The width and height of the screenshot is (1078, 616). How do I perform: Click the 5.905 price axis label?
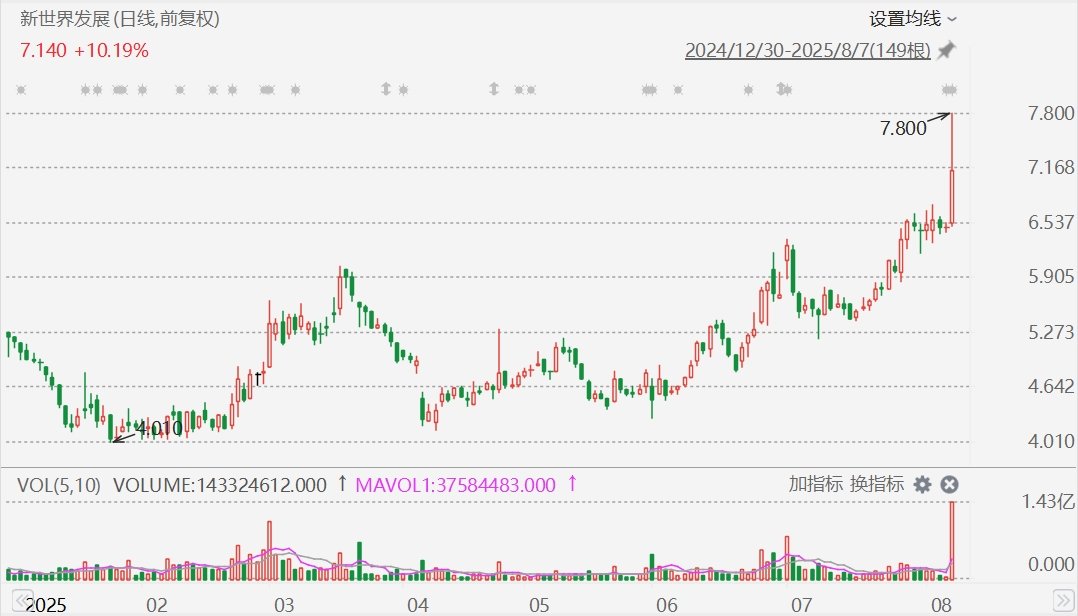(x=1051, y=276)
